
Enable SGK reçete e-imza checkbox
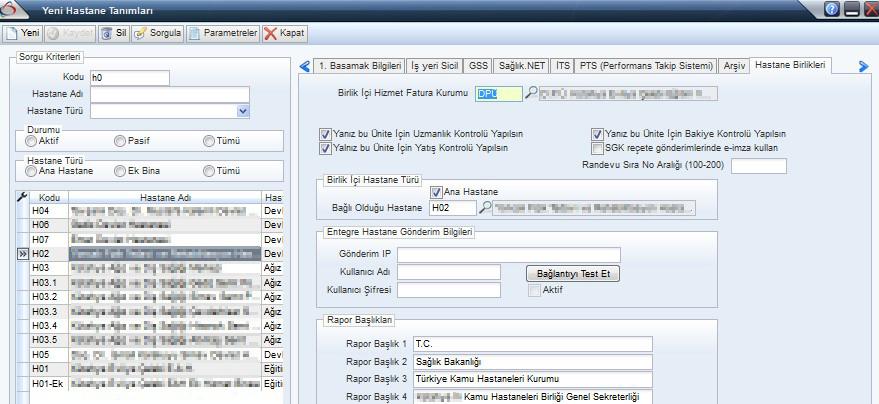(597, 148)
